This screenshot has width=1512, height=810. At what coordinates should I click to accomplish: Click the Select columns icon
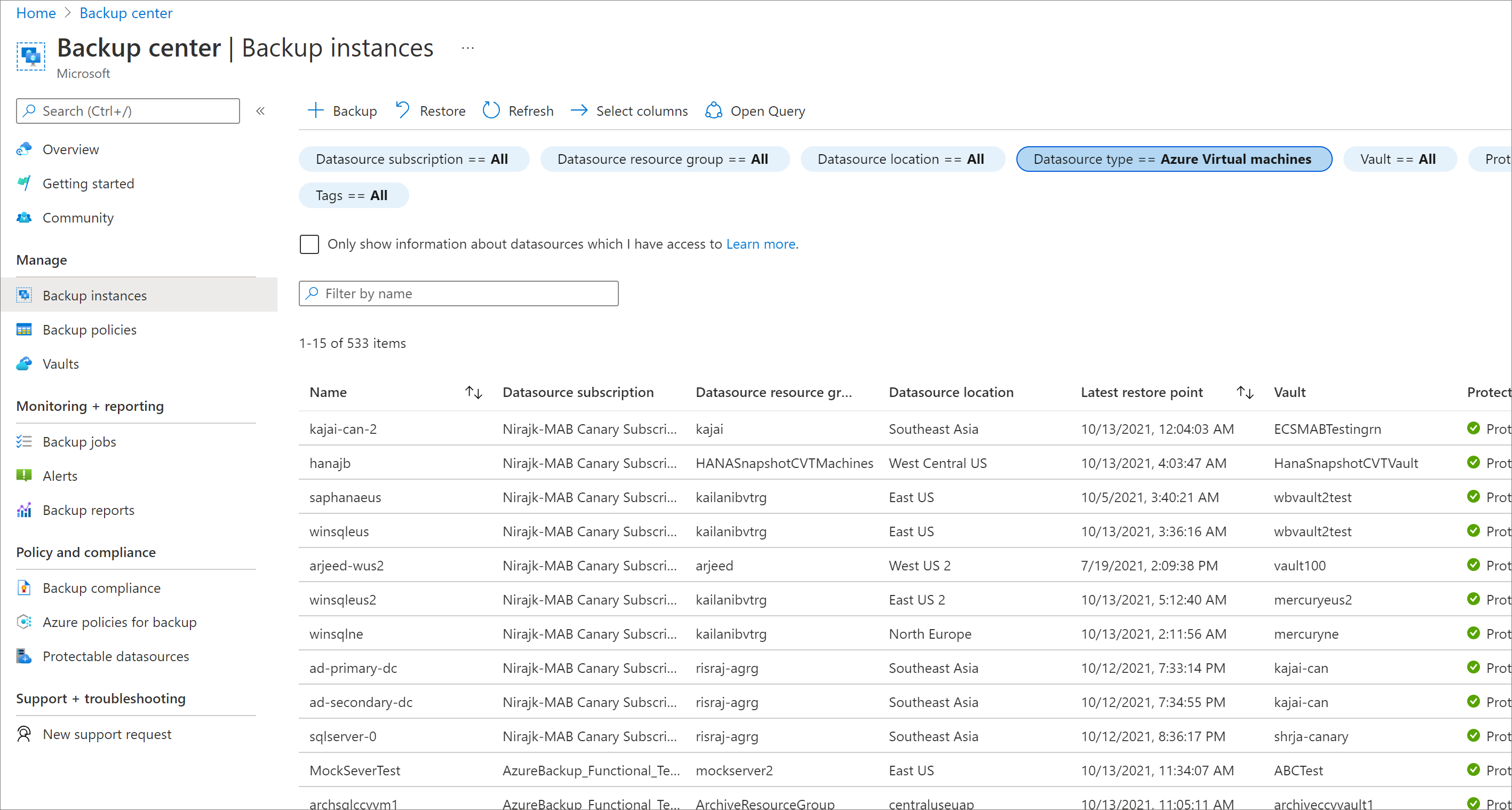(578, 111)
